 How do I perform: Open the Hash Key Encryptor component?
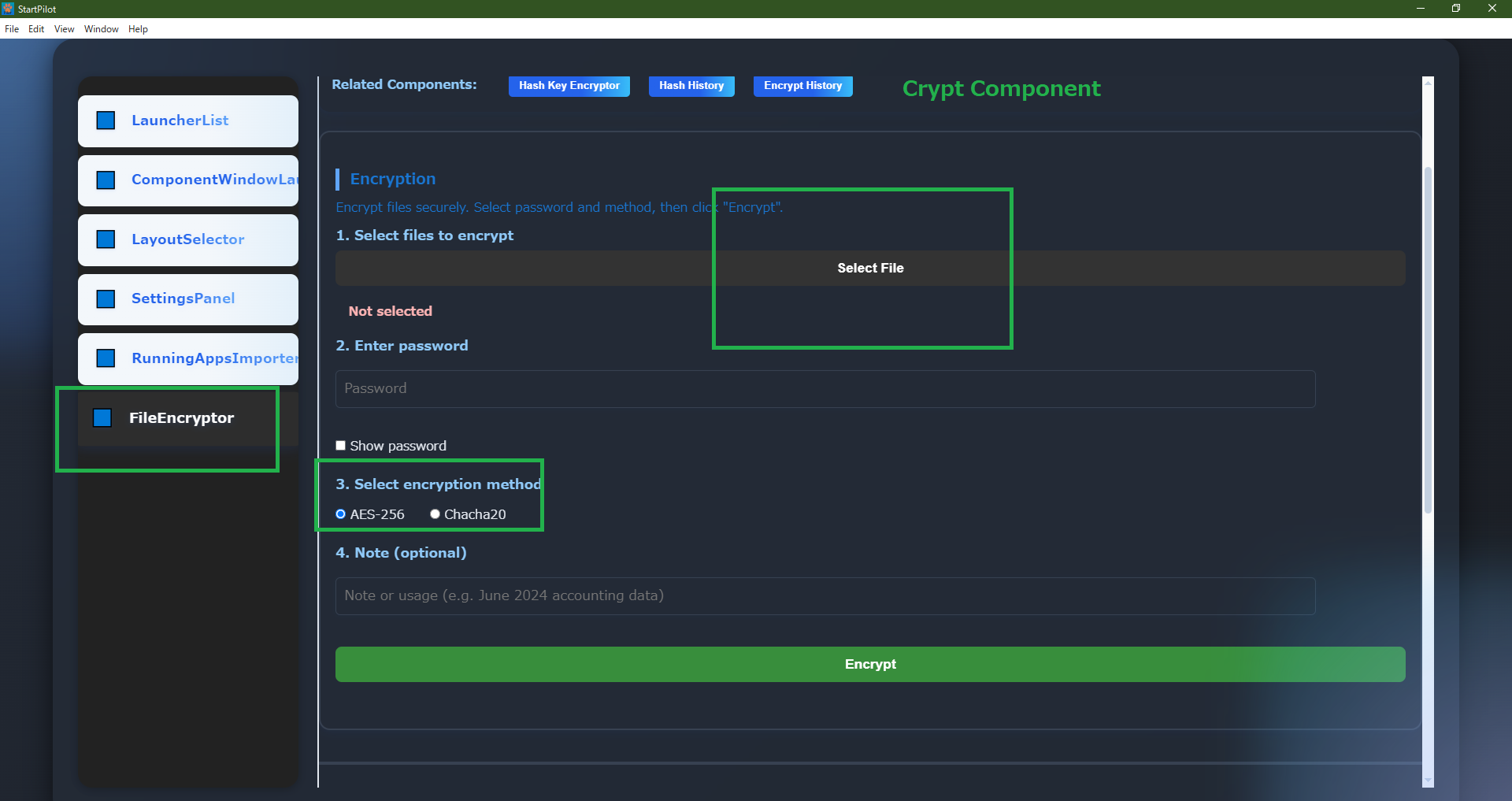[569, 86]
